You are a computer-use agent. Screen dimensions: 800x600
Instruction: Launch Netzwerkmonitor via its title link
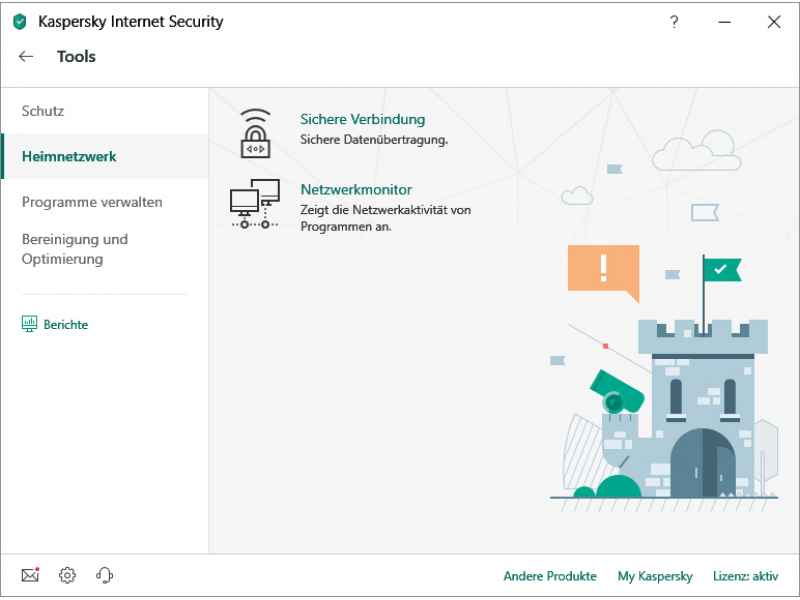tap(356, 189)
